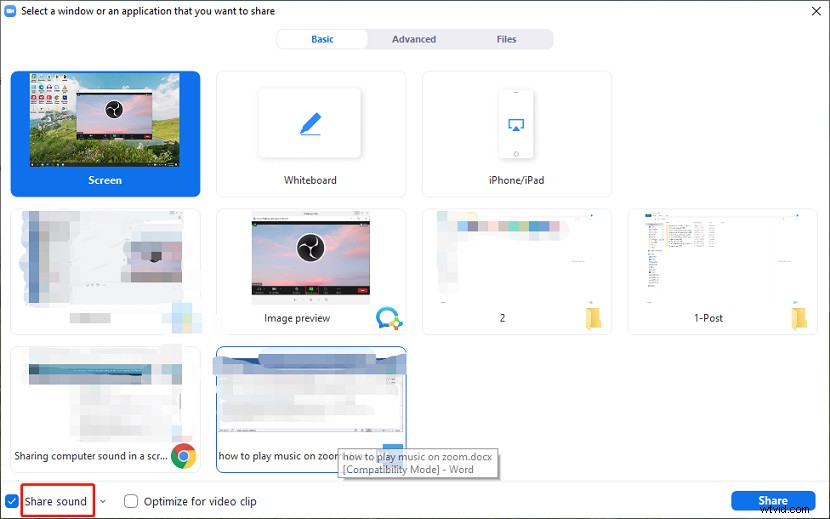
Task: Click the "Image preview" label text
Action: click(297, 318)
